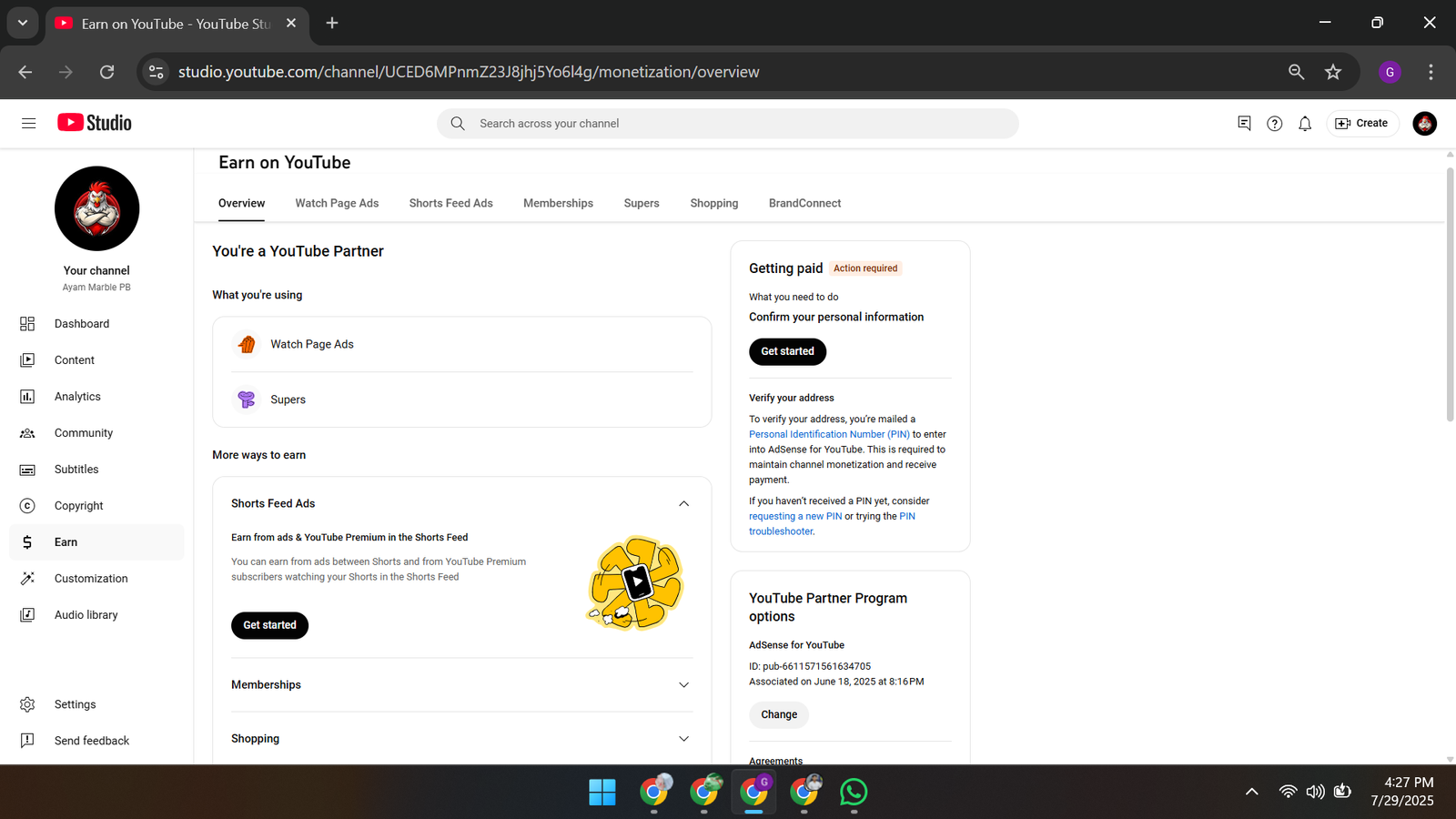Click the Watch Page Ads row
Image resolution: width=1456 pixels, height=819 pixels.
462,344
